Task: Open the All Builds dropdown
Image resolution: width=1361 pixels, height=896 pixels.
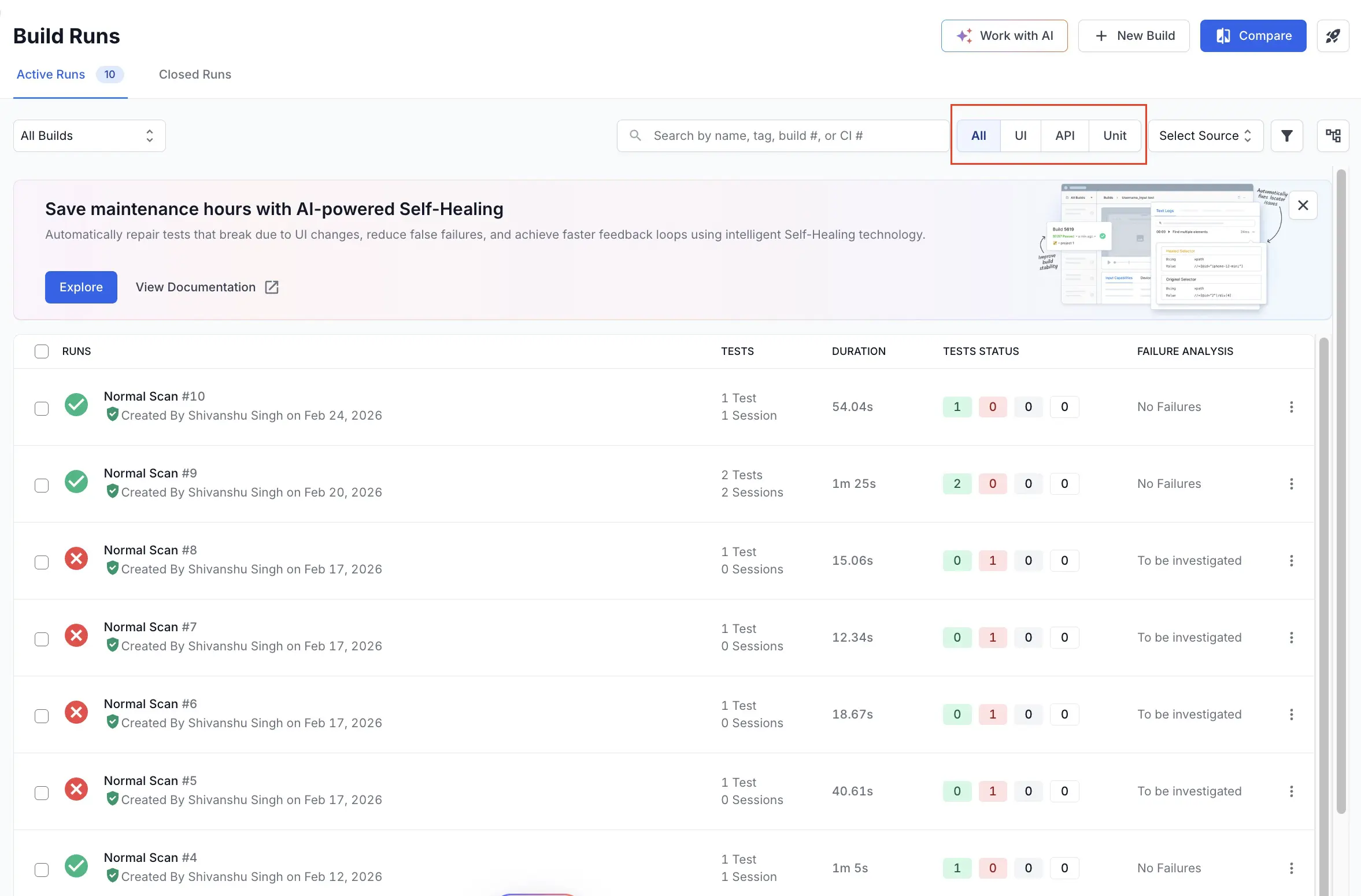Action: click(90, 136)
